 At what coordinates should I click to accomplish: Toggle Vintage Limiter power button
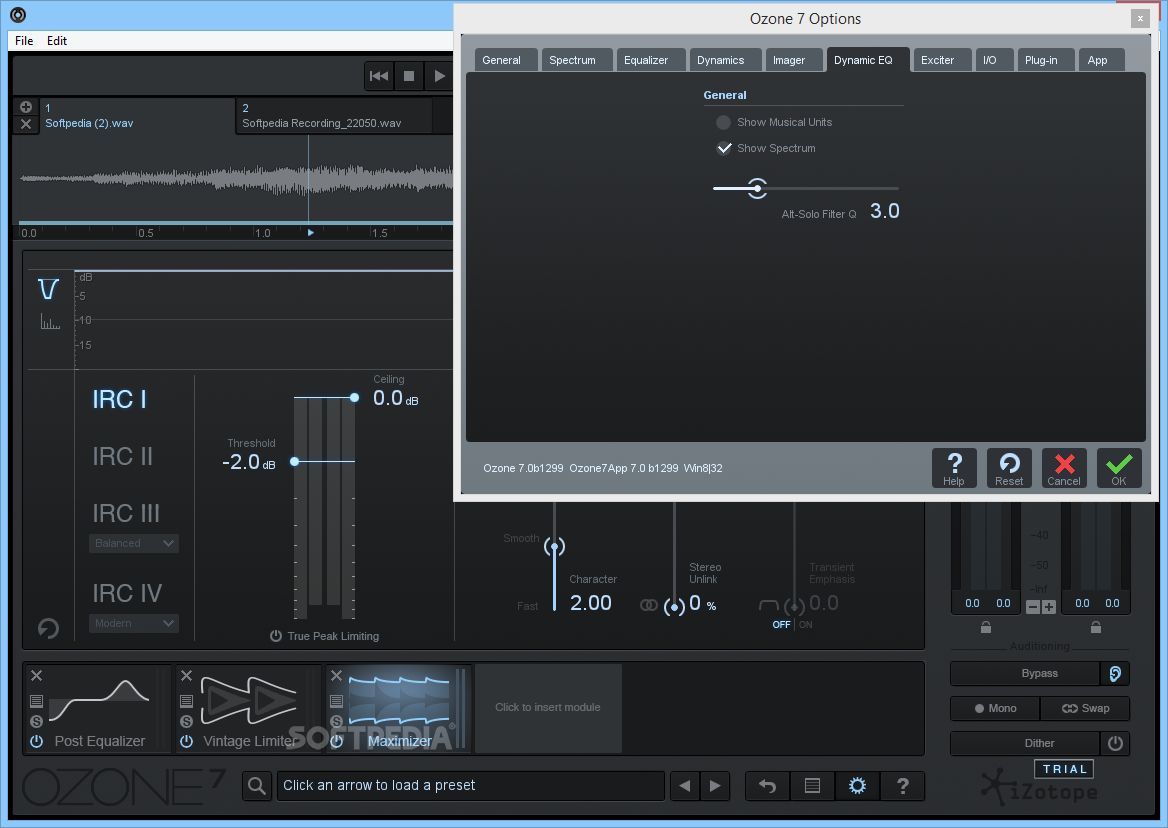pos(186,741)
